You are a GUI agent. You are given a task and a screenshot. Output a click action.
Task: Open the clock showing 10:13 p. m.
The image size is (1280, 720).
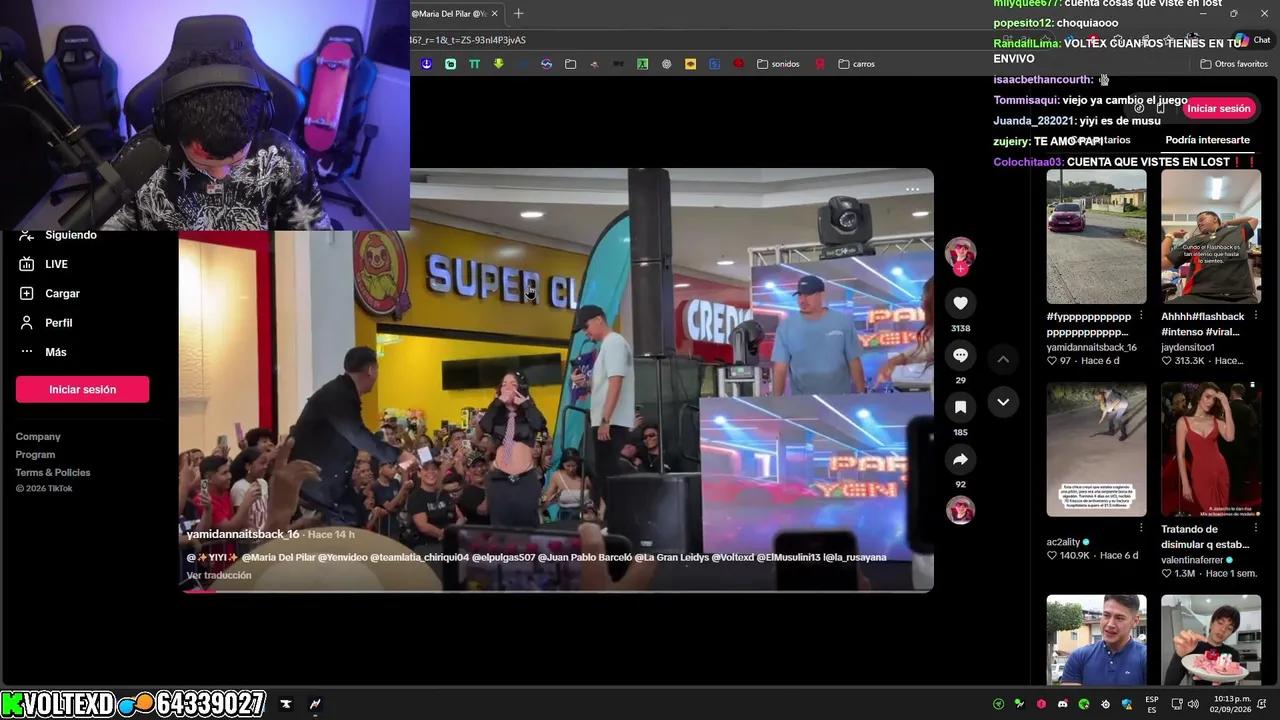[1232, 704]
